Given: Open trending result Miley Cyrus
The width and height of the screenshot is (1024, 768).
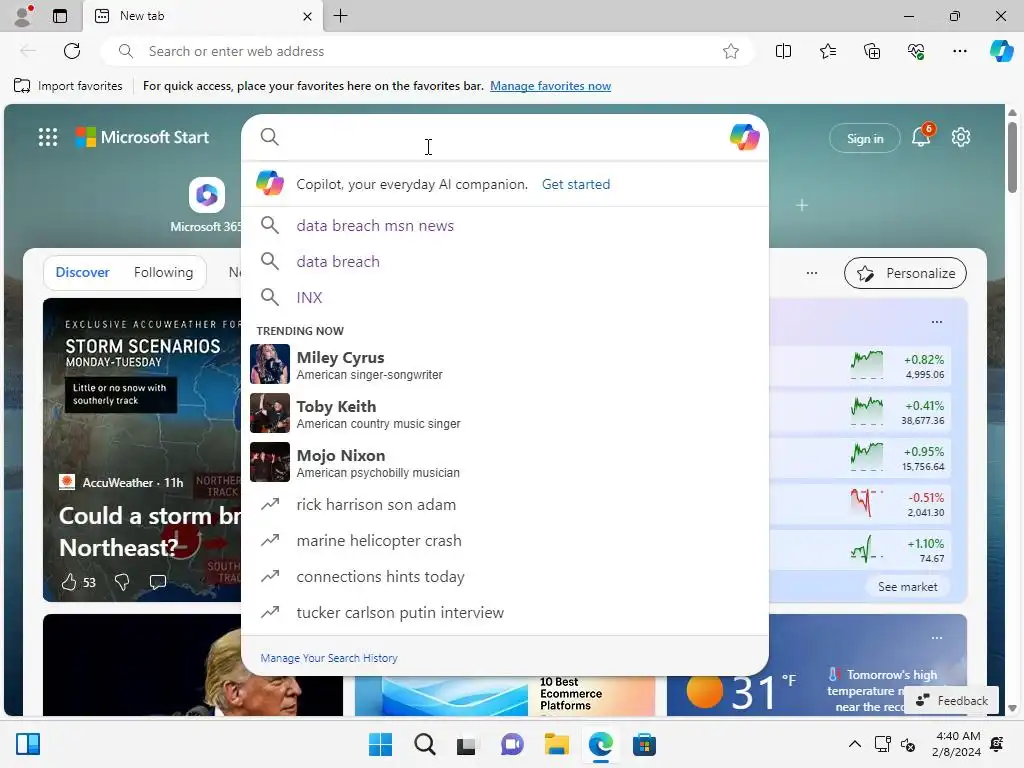Looking at the screenshot, I should [x=505, y=364].
